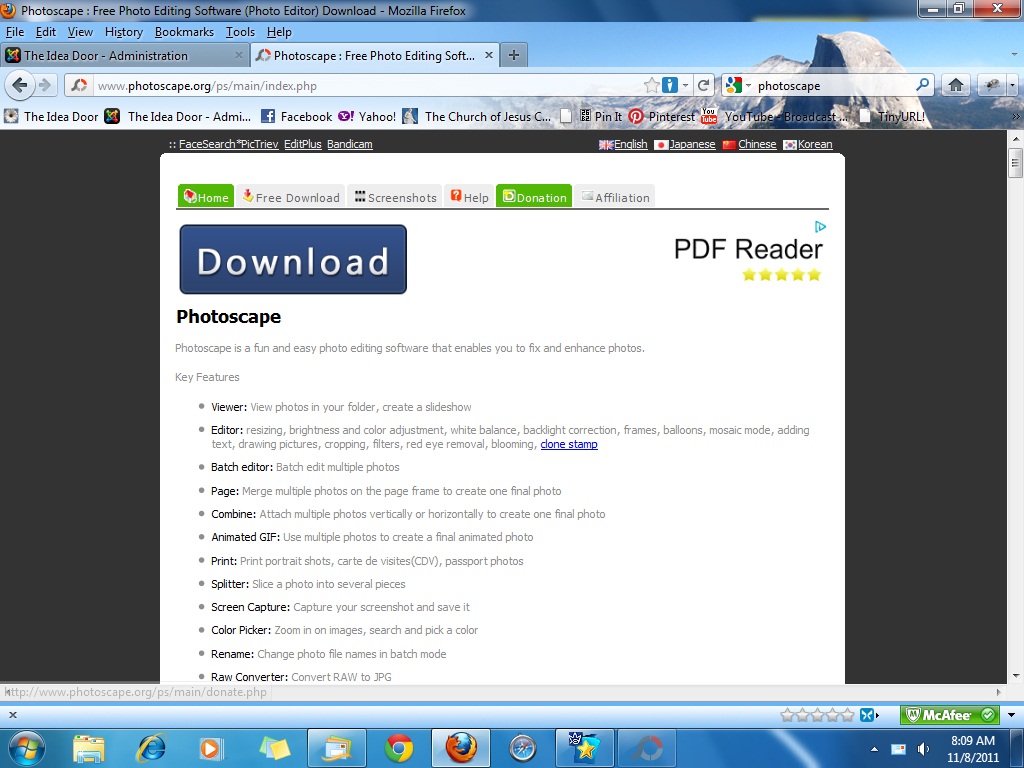Rate the page with the add-on bar stars
Viewport: 1024px width, 768px height.
tap(817, 715)
